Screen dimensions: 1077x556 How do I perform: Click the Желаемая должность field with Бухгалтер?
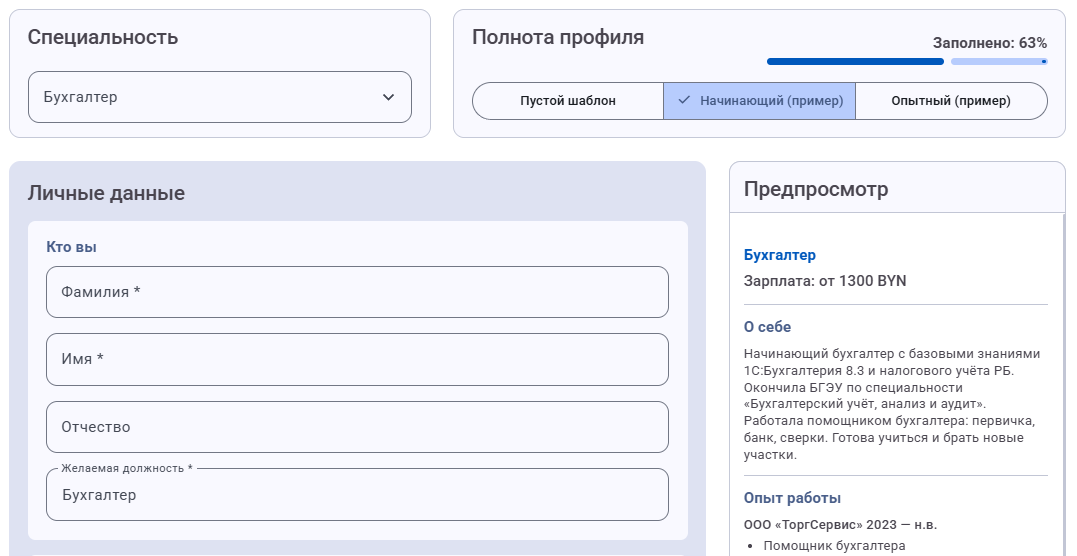[357, 495]
